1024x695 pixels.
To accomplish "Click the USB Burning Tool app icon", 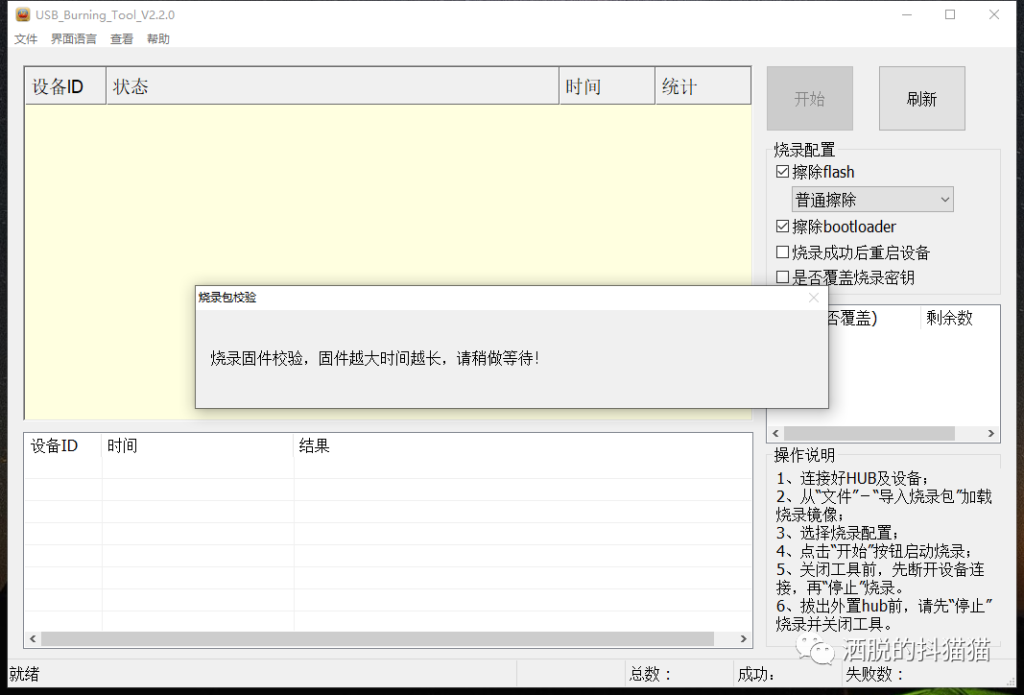I will pos(21,15).
